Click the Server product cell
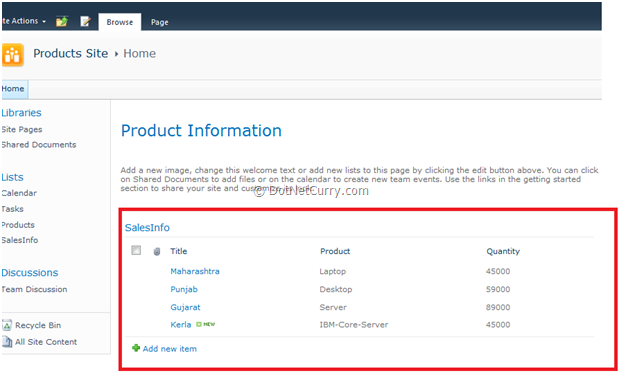This screenshot has width=628, height=382. tap(333, 307)
